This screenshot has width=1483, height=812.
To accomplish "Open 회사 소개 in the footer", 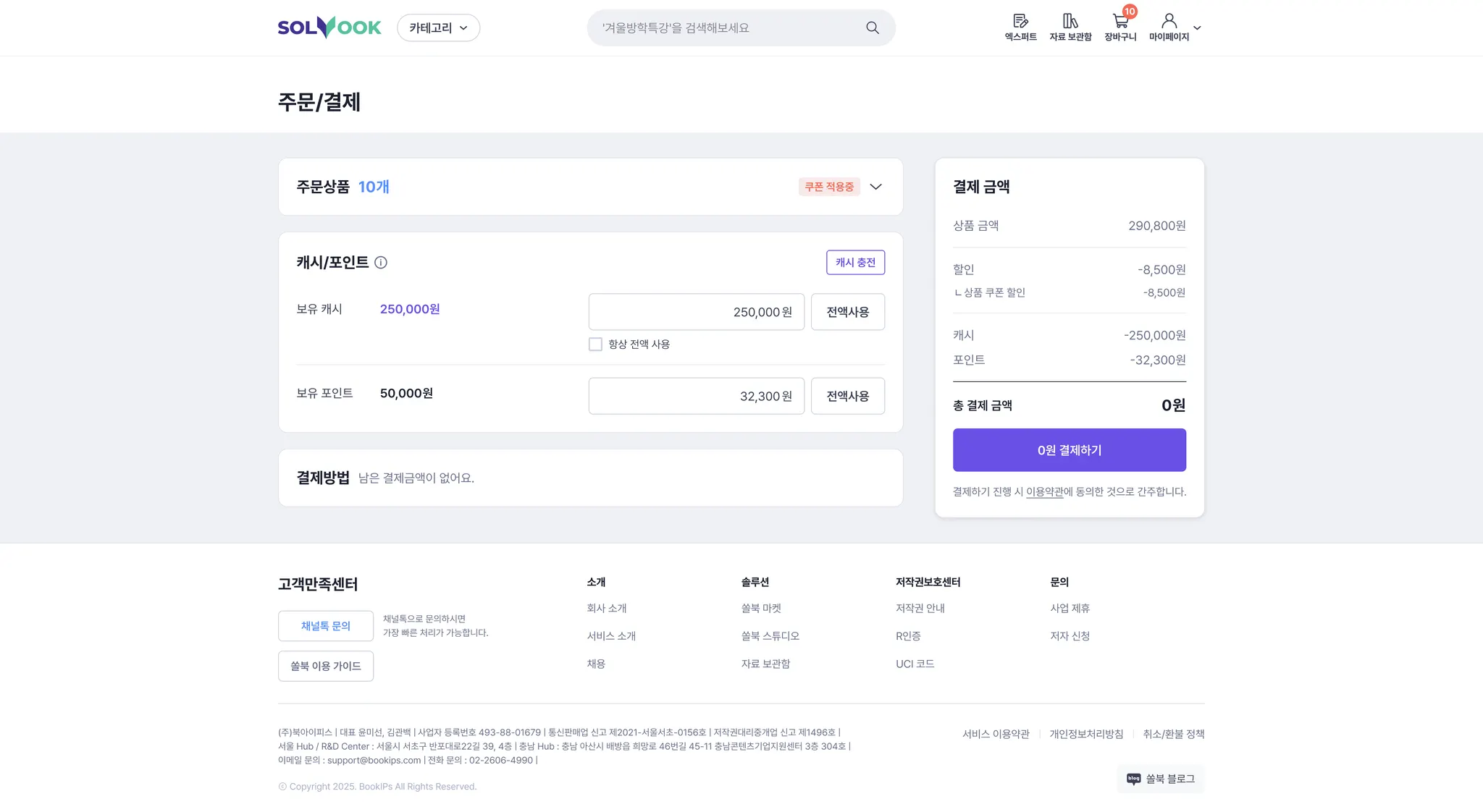I will (x=606, y=609).
